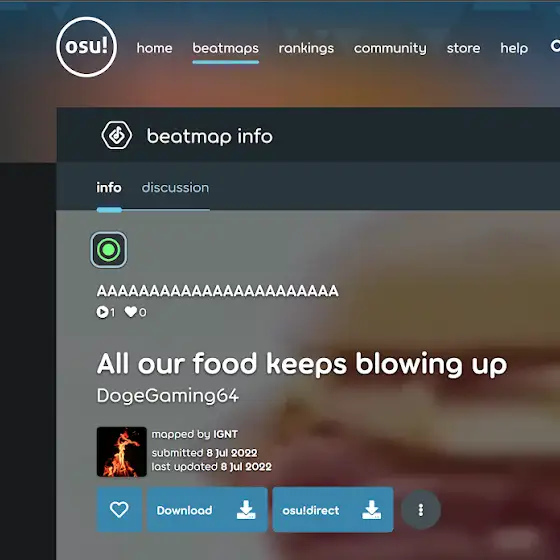This screenshot has height=560, width=560.
Task: Open the three-dot more options menu
Action: [x=421, y=510]
